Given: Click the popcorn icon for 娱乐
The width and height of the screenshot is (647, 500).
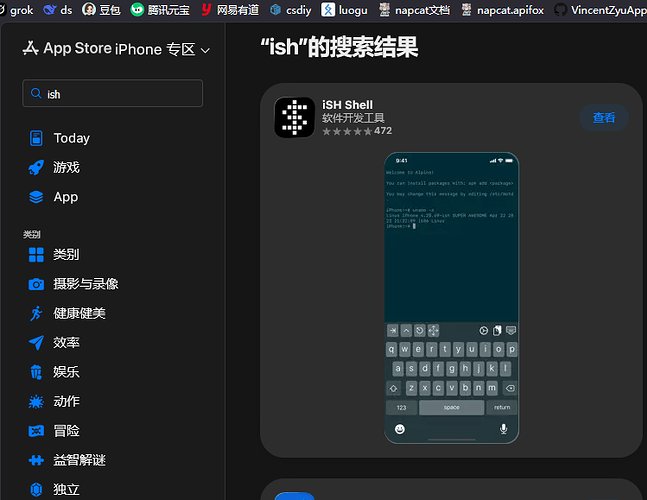Looking at the screenshot, I should (x=36, y=372).
